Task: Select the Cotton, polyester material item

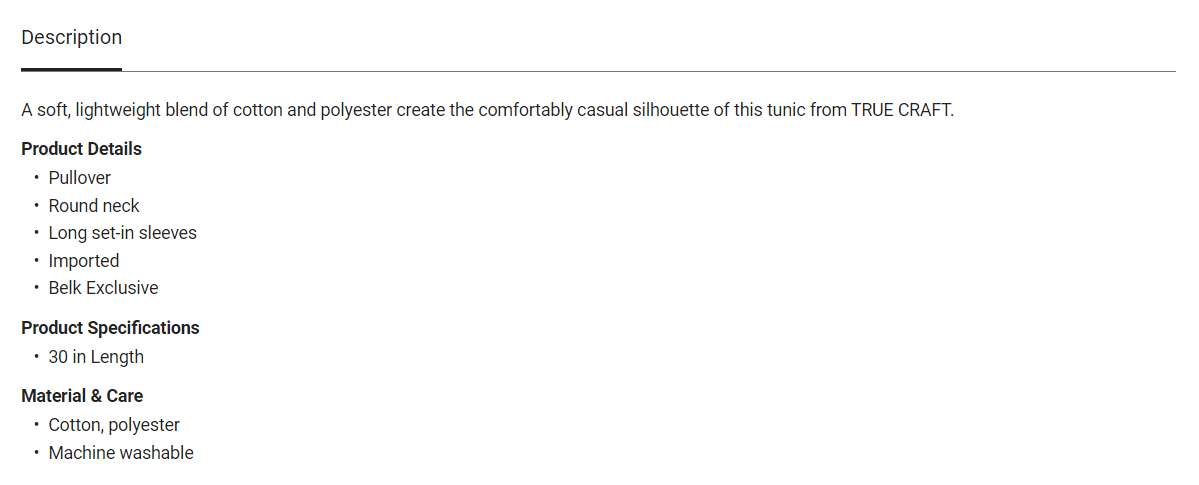Action: click(114, 425)
